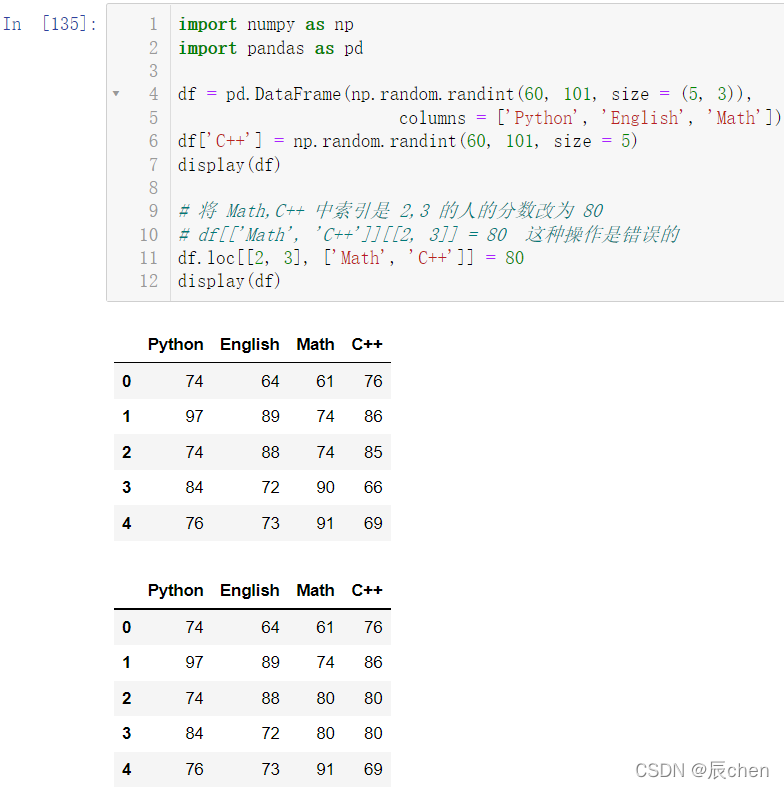
Task: Click Math value 80 in row 2, second table
Action: [324, 698]
